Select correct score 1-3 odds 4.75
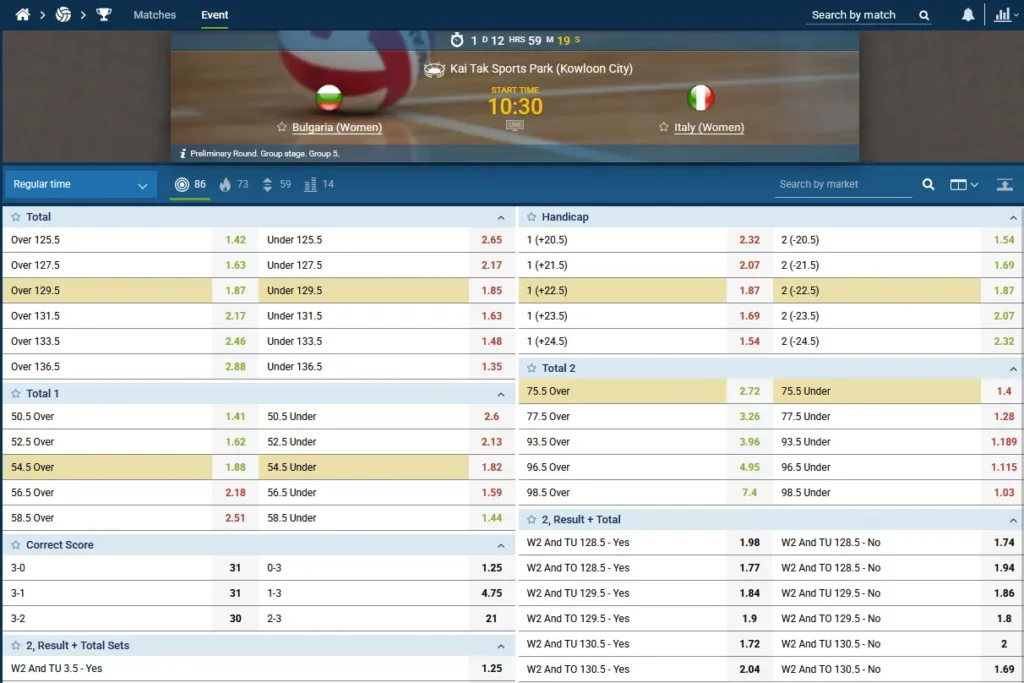 point(491,593)
